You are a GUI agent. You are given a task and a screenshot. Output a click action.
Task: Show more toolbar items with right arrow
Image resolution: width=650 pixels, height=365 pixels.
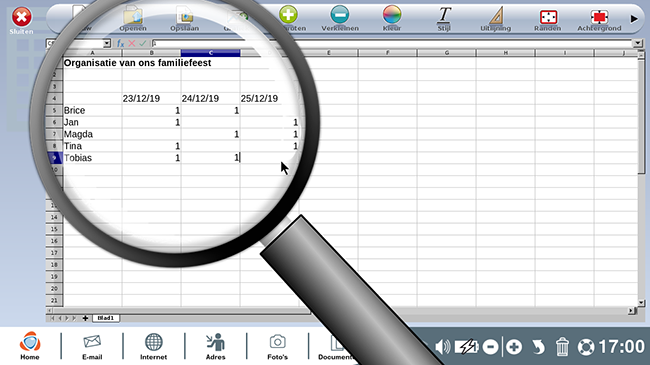coord(634,19)
